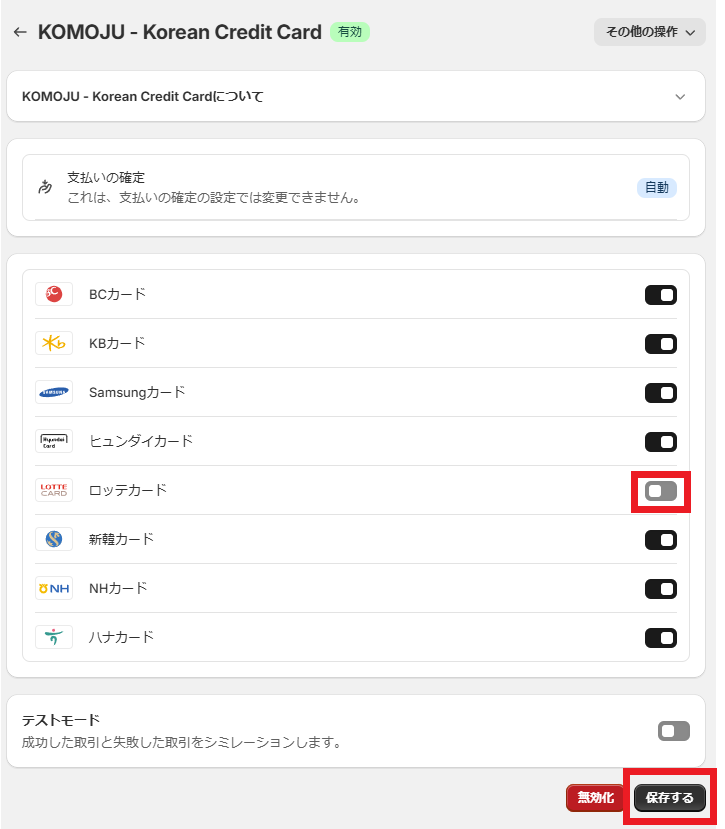Image resolution: width=725 pixels, height=829 pixels.
Task: Turn on テストモード switch
Action: 673,731
